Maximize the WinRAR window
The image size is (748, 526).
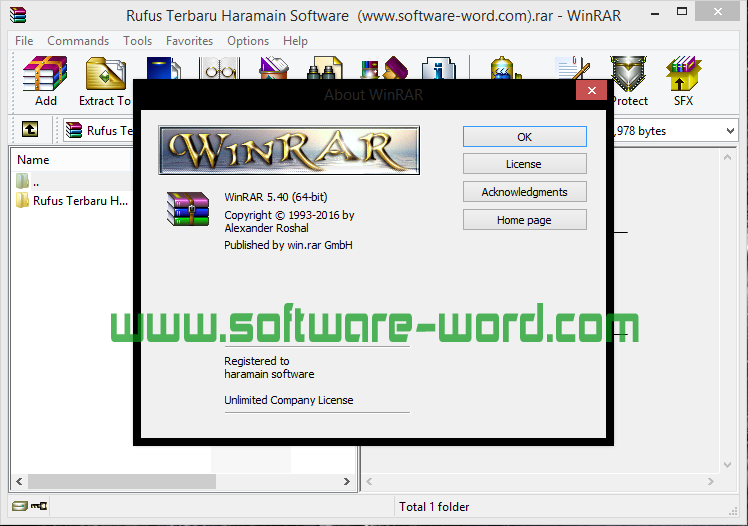pyautogui.click(x=682, y=12)
